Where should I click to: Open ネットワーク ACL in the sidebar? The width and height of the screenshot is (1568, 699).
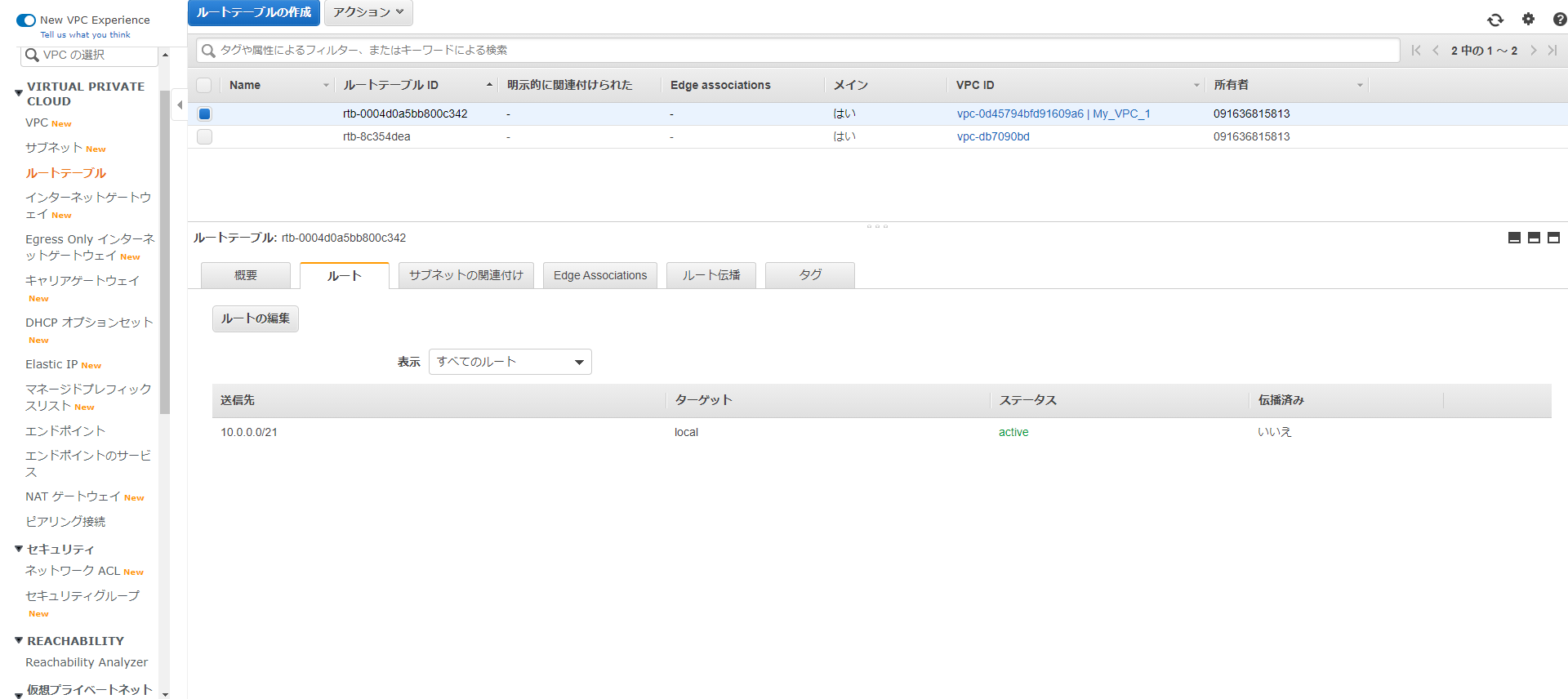(73, 571)
